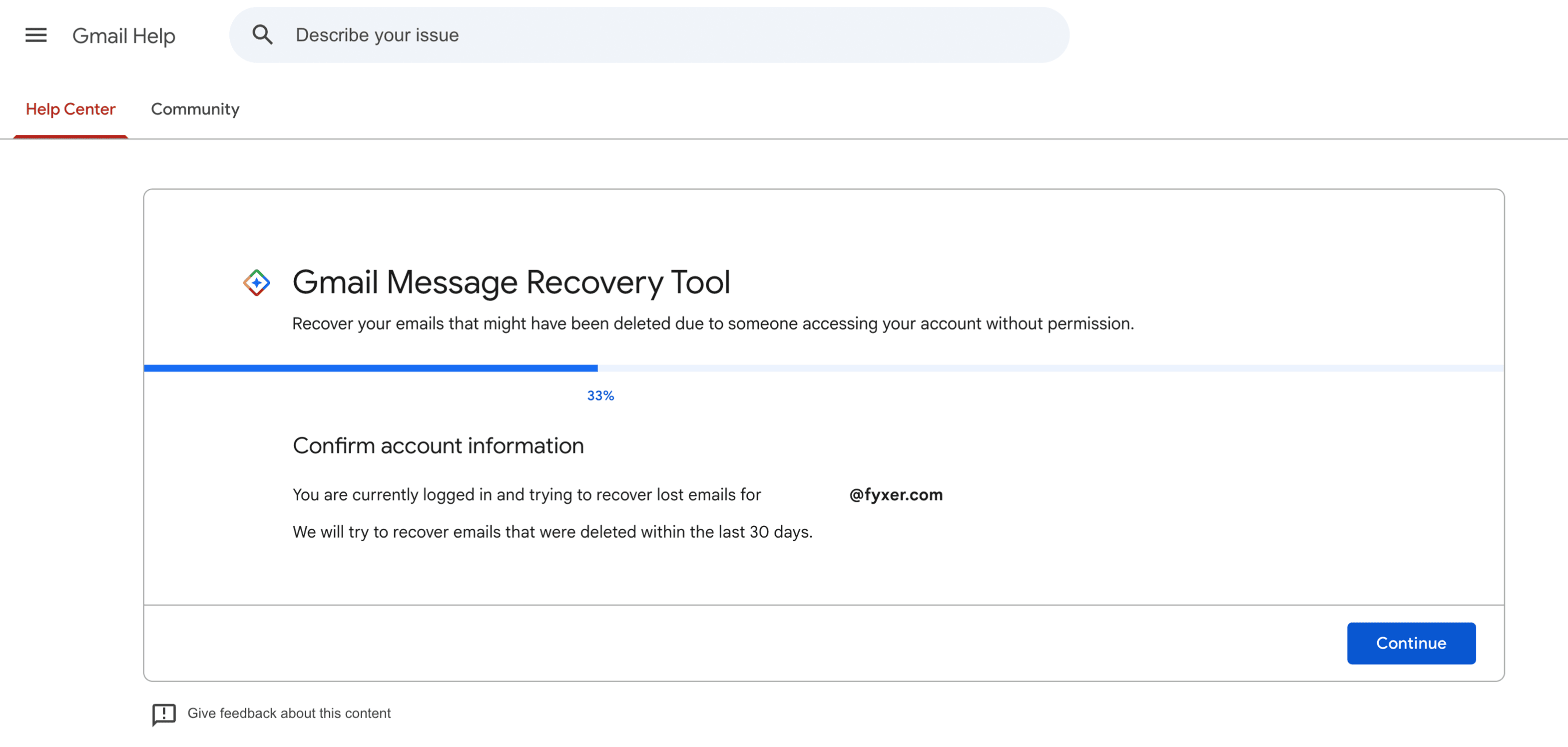1568x747 pixels.
Task: Focus the Describe your issue search box
Action: (649, 34)
